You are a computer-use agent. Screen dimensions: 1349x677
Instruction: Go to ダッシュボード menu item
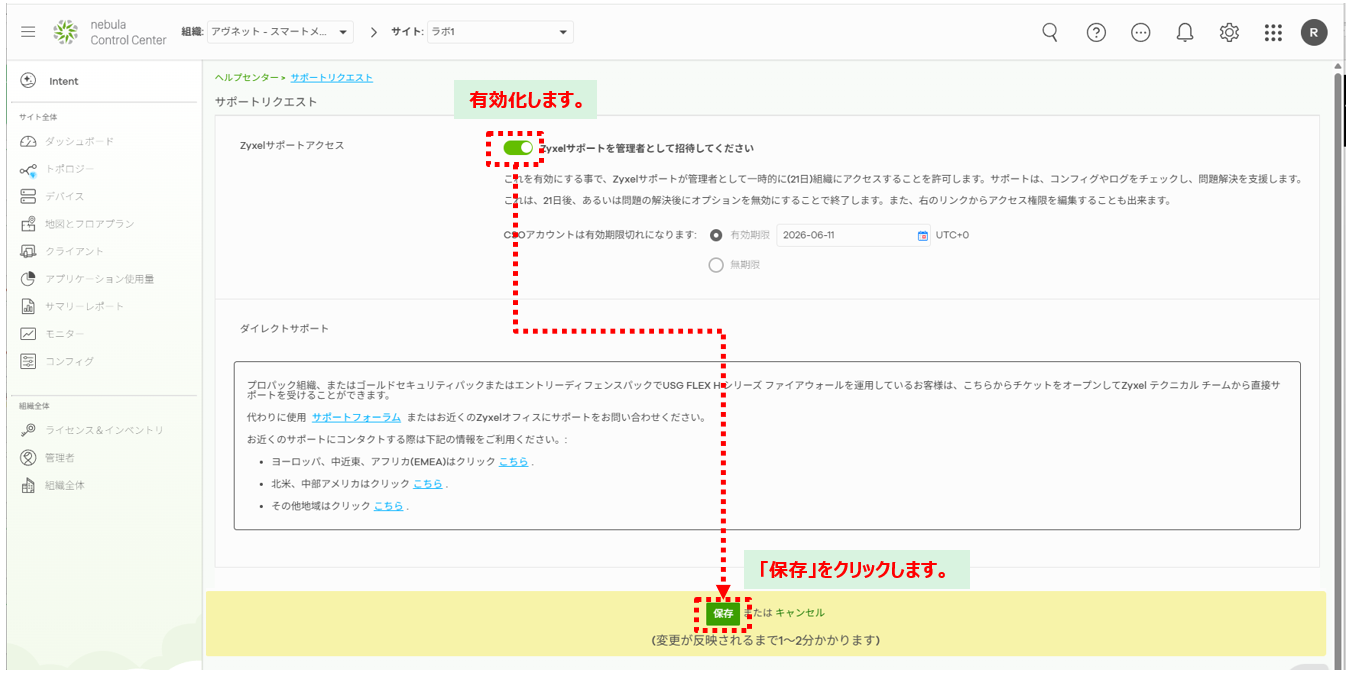80,142
